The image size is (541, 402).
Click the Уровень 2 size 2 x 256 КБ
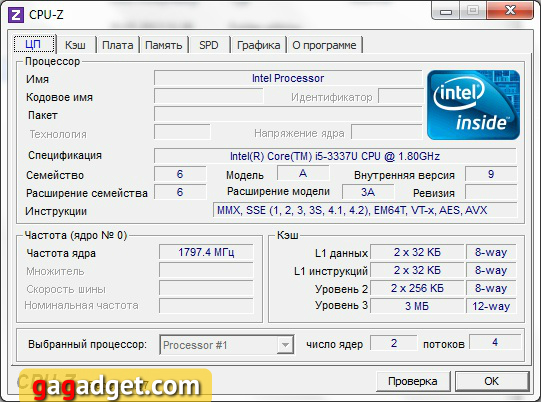(x=417, y=288)
